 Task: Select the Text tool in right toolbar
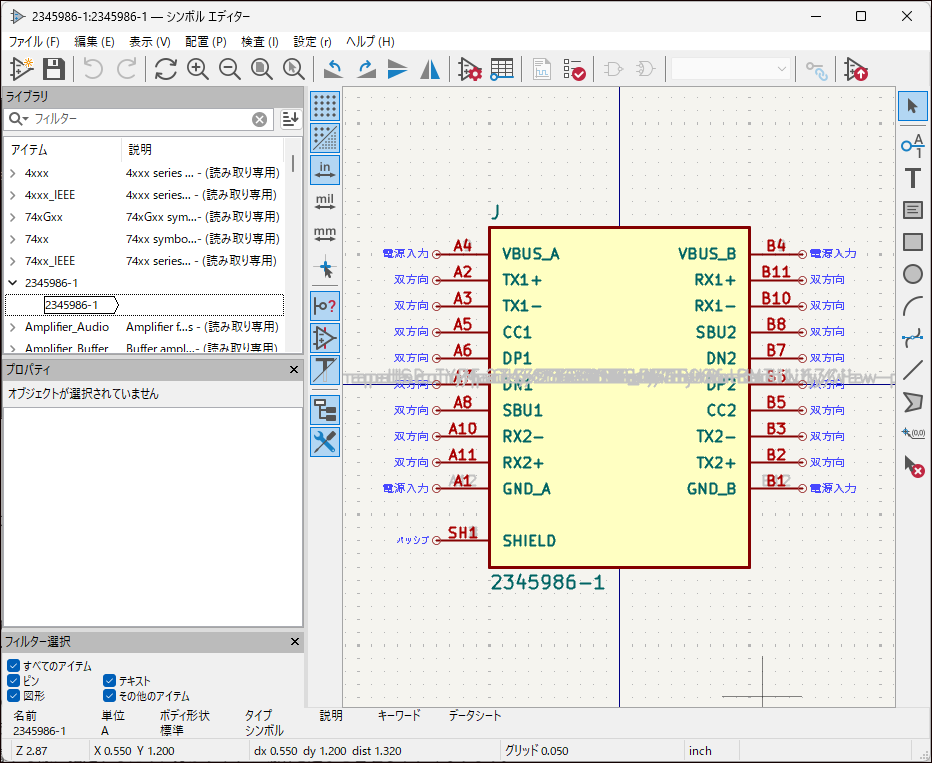912,178
